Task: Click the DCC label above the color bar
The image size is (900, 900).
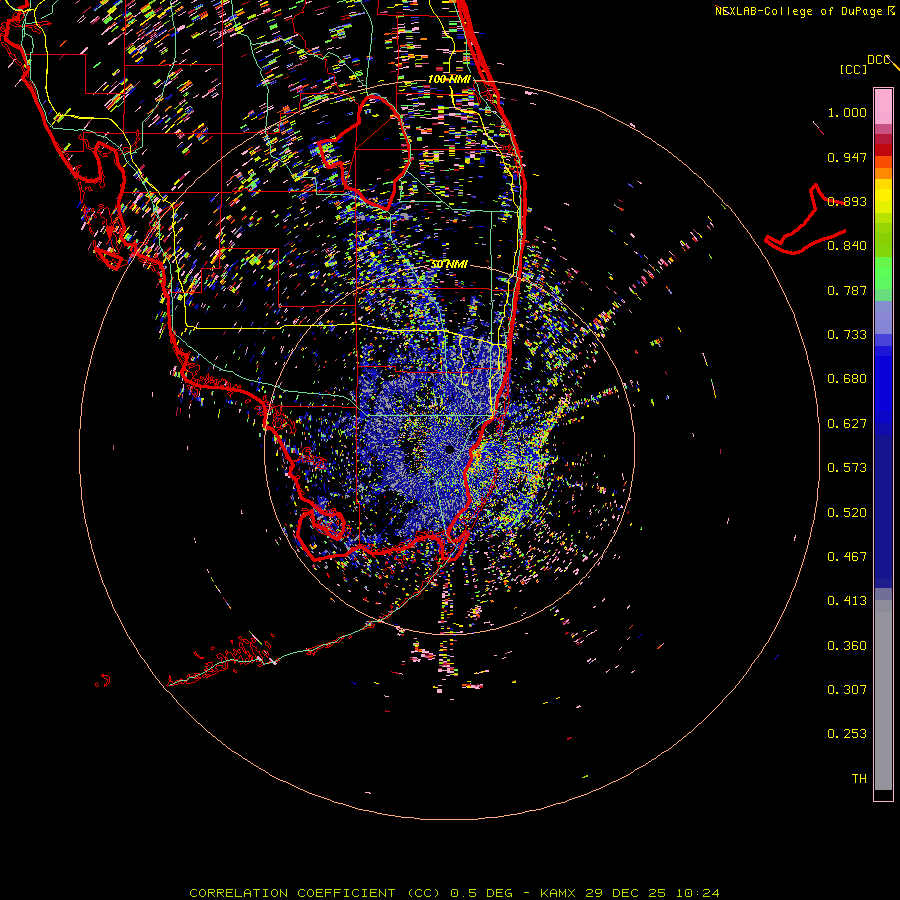Action: pos(878,60)
